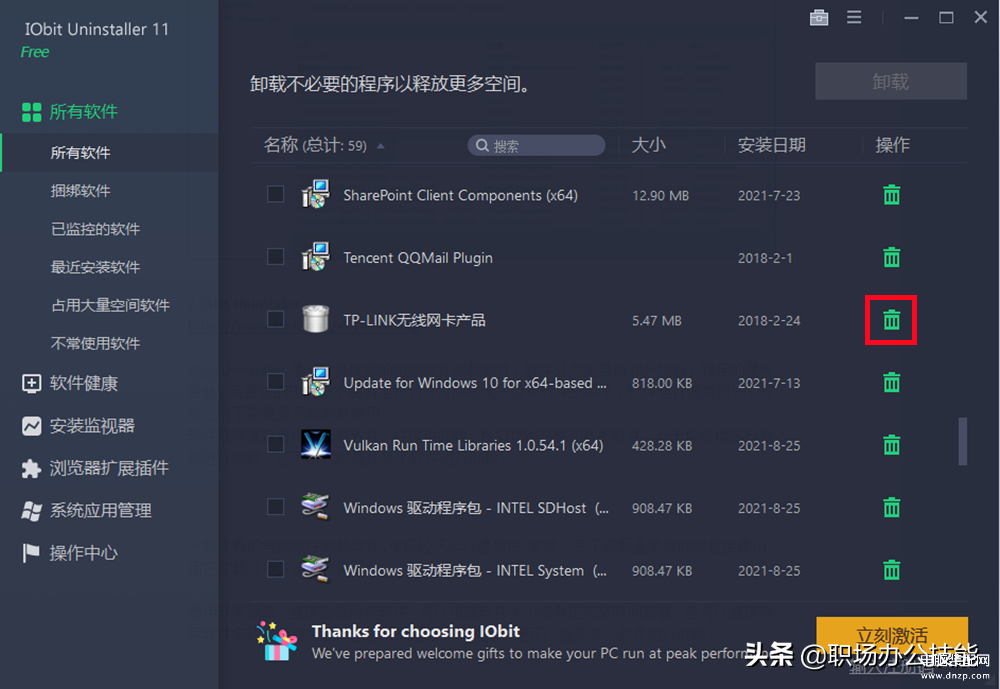Screen dimensions: 1000x689
Task: Open the toolbox icon in title bar
Action: 819,18
